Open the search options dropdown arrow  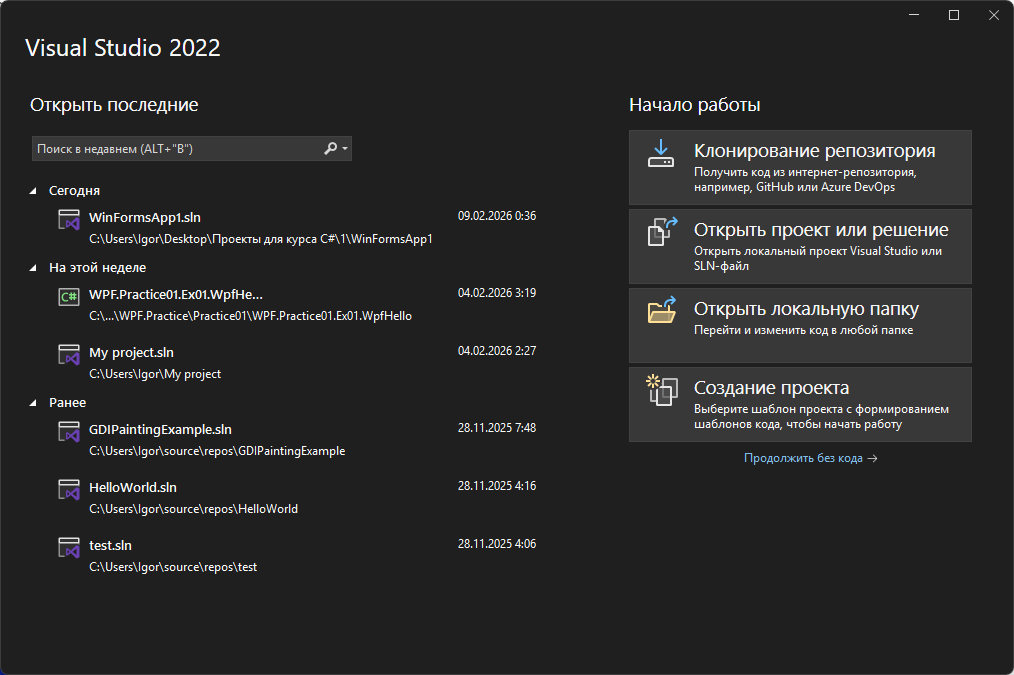[345, 149]
